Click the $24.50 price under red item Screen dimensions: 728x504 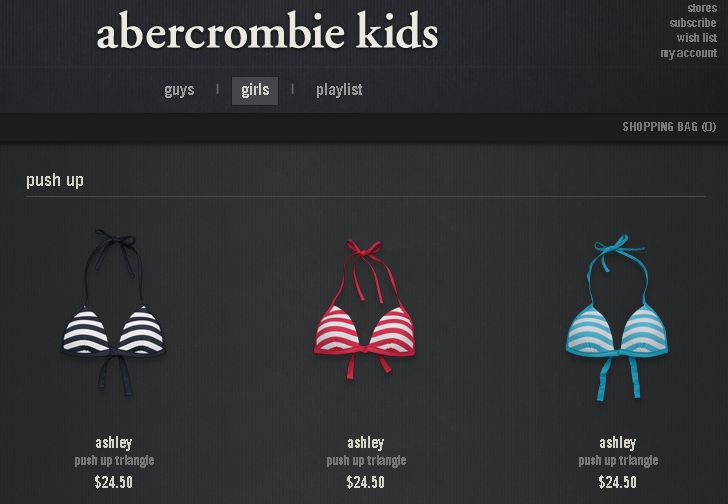click(366, 482)
